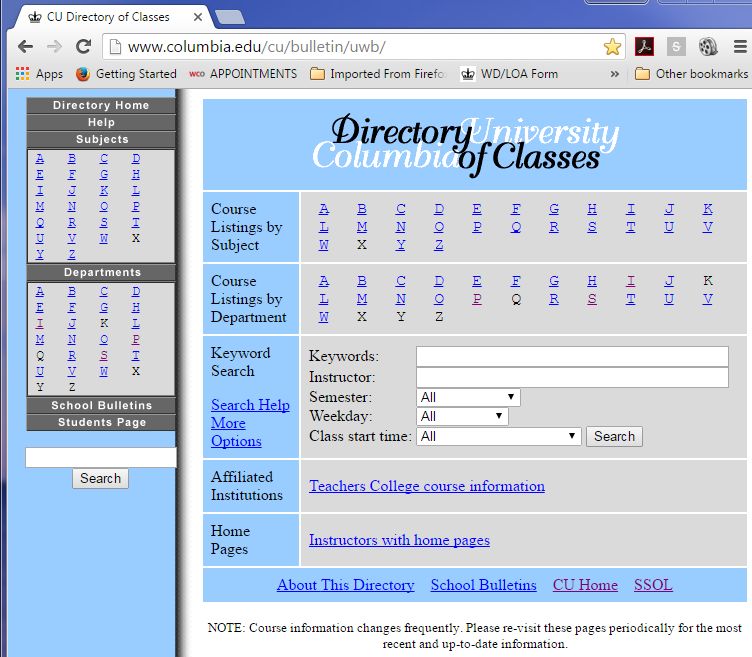Select subject letter Z in main listings
Viewport: 752px width, 657px height.
[439, 245]
